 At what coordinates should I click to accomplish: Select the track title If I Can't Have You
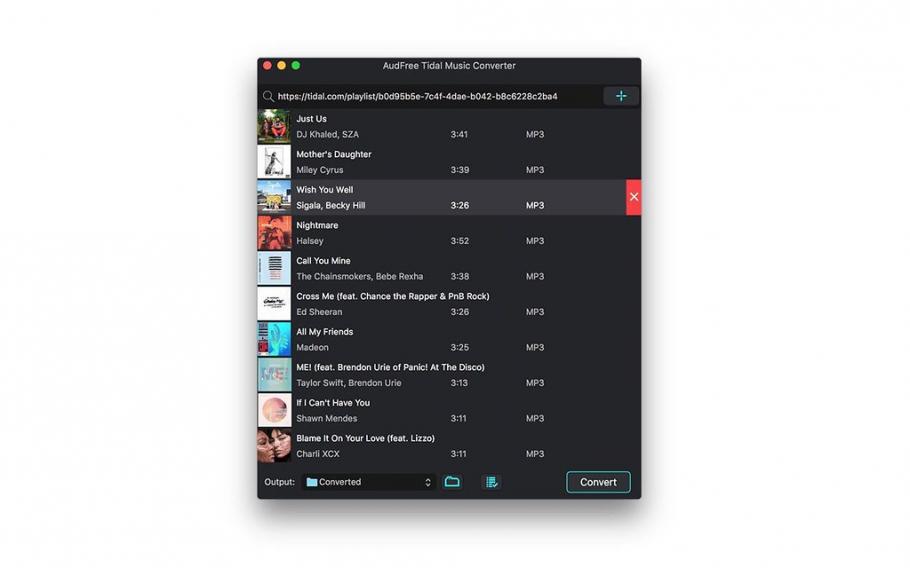(333, 403)
